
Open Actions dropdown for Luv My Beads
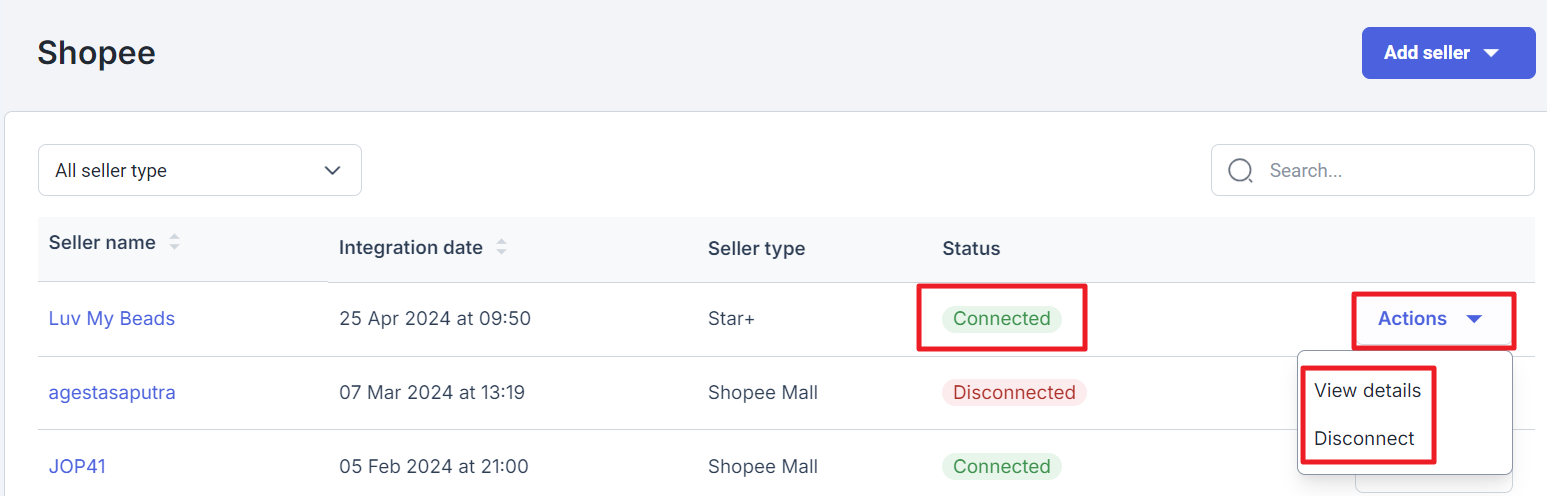tap(1433, 319)
